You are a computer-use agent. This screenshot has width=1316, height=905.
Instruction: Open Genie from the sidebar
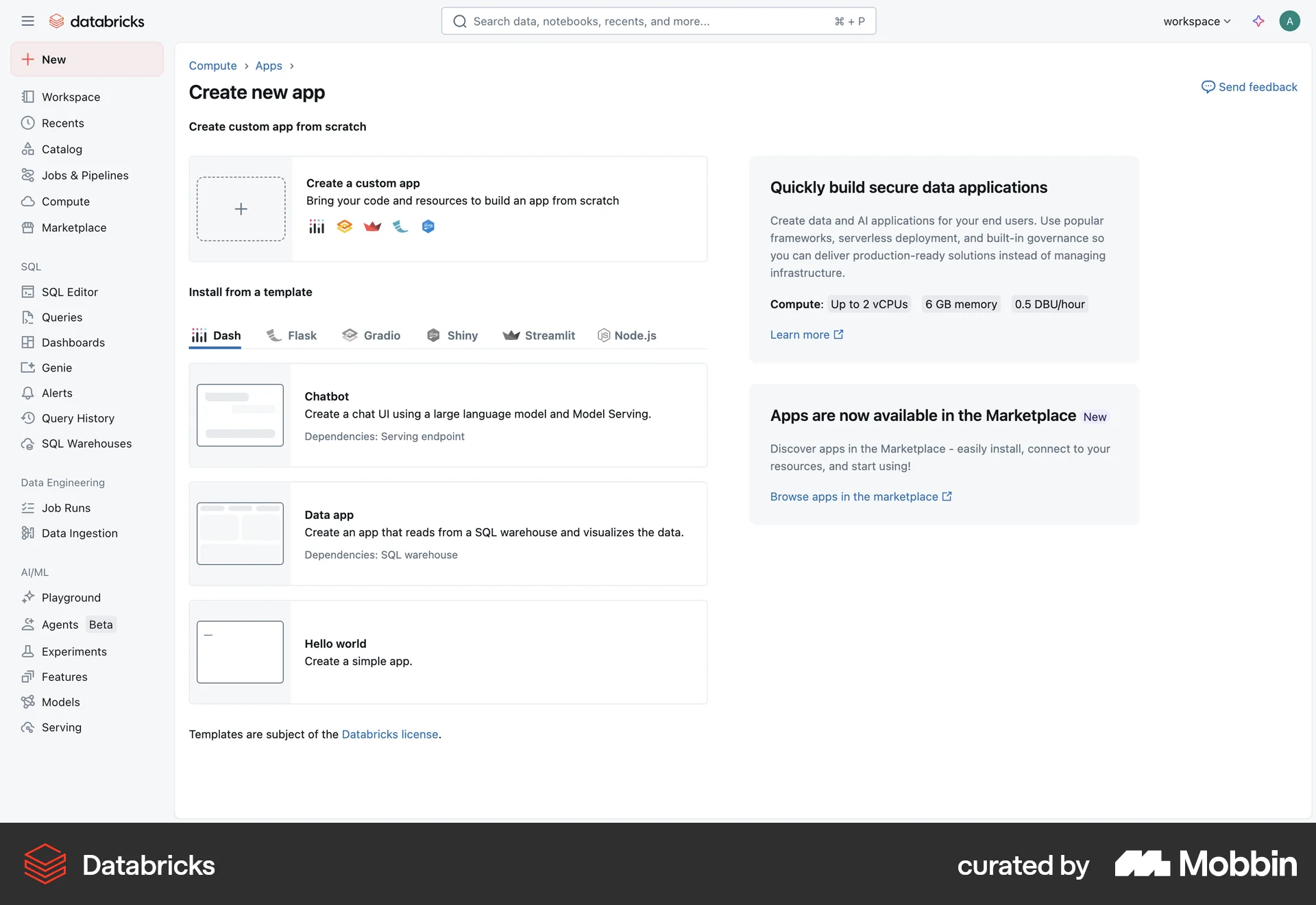coord(57,367)
